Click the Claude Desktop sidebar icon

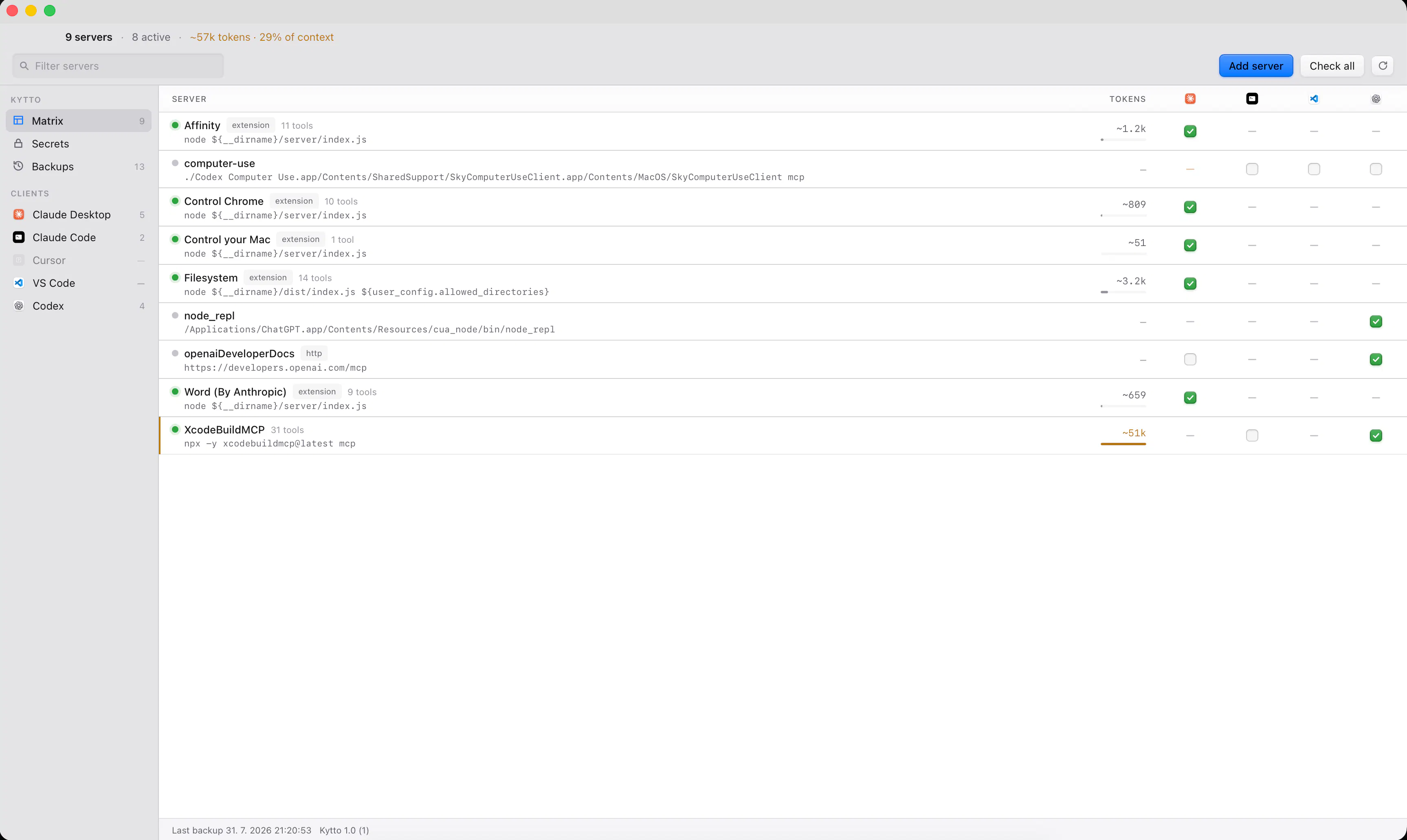19,214
